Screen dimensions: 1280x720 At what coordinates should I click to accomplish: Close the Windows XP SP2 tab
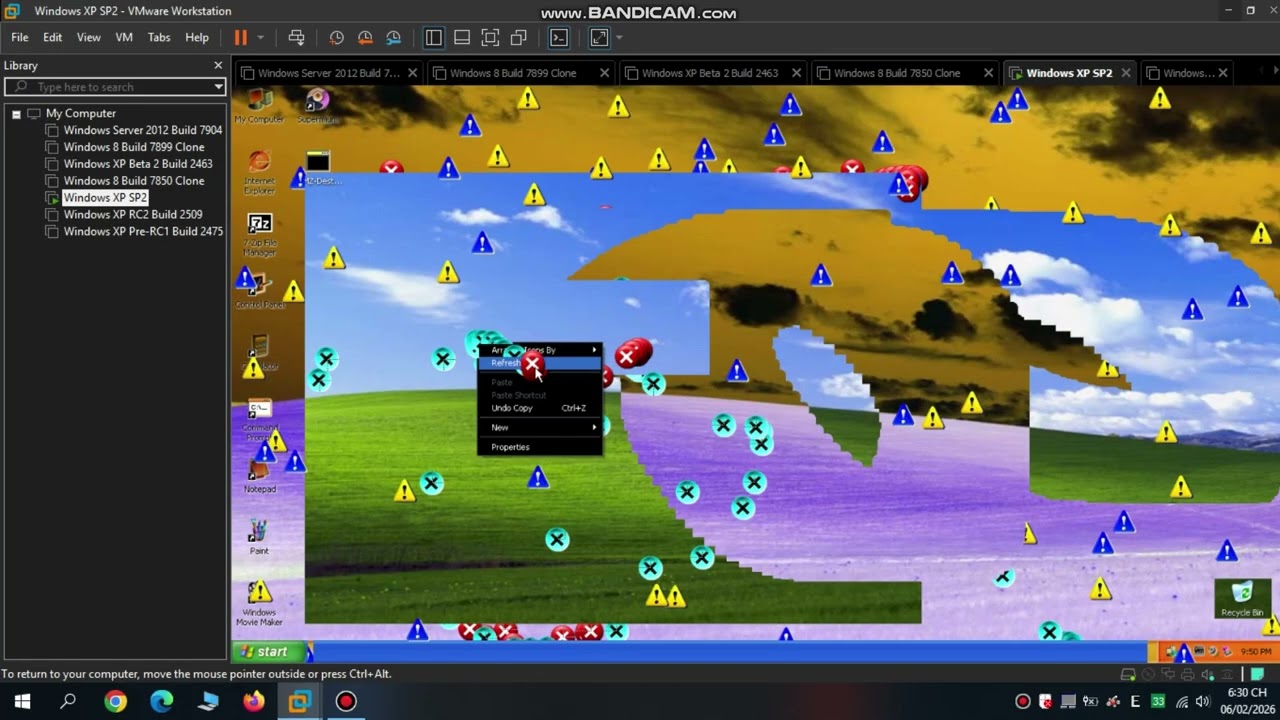(1125, 73)
